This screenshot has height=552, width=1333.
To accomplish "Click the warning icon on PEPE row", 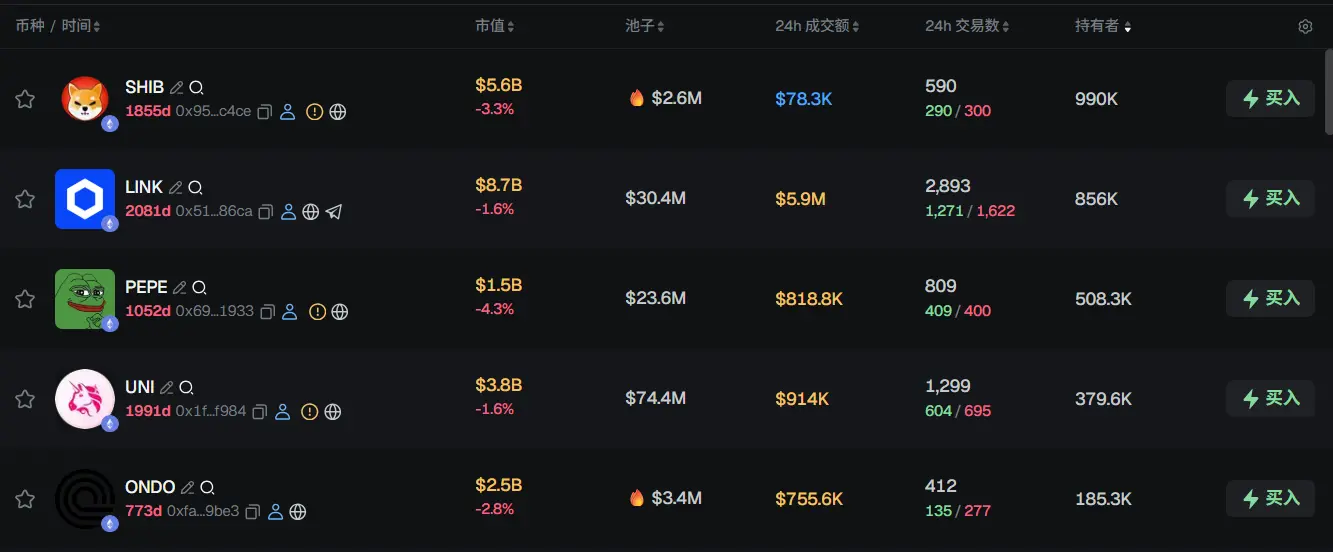I will pos(317,312).
